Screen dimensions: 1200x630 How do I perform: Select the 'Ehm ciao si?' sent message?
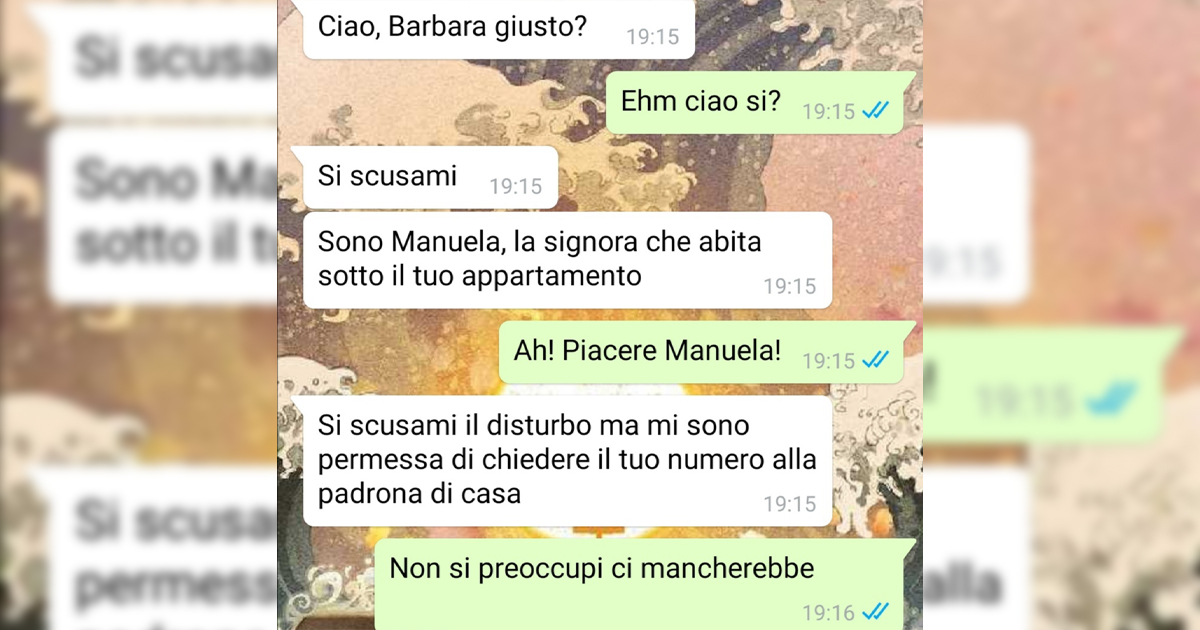click(x=760, y=103)
